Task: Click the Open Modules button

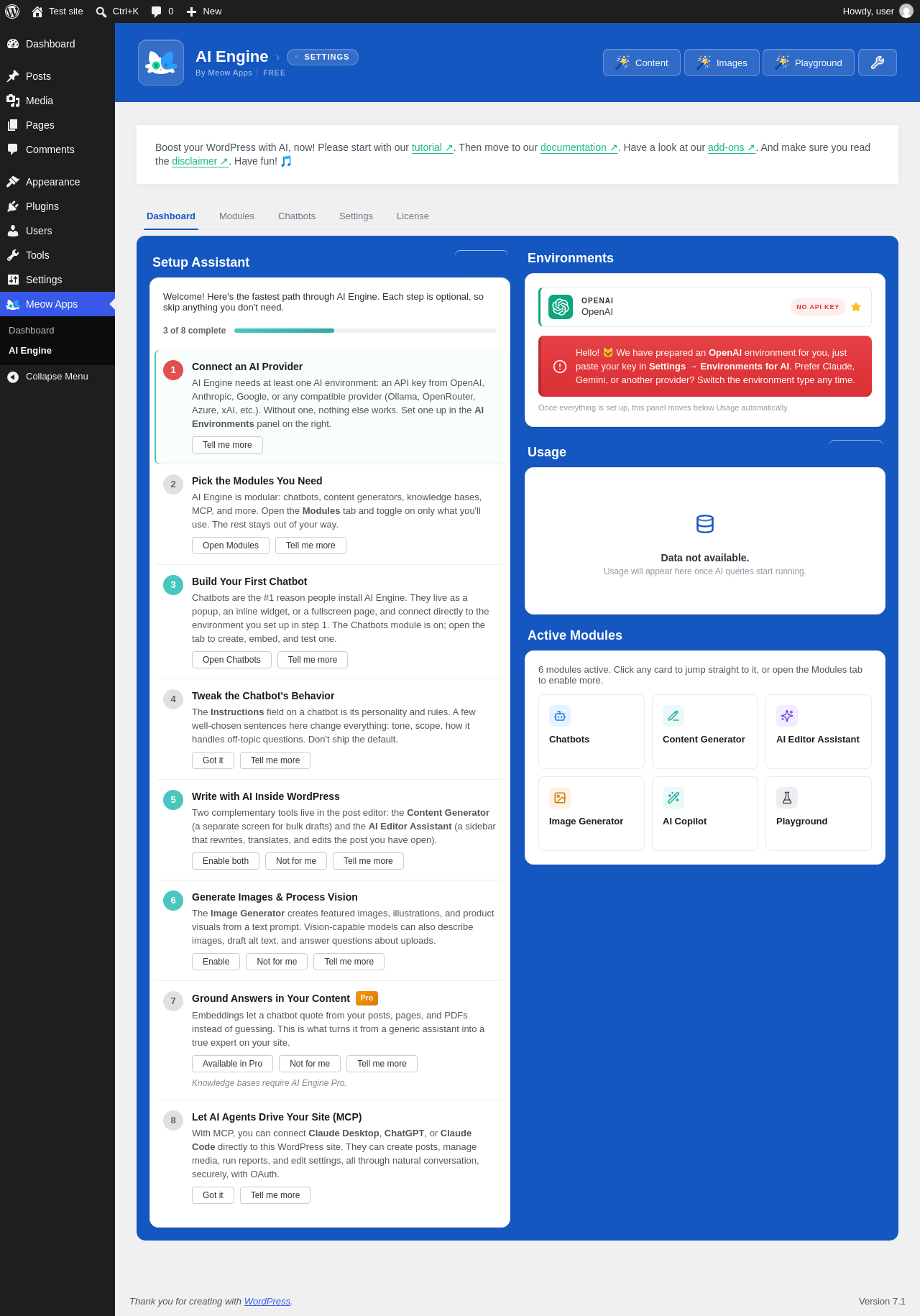Action: point(231,546)
